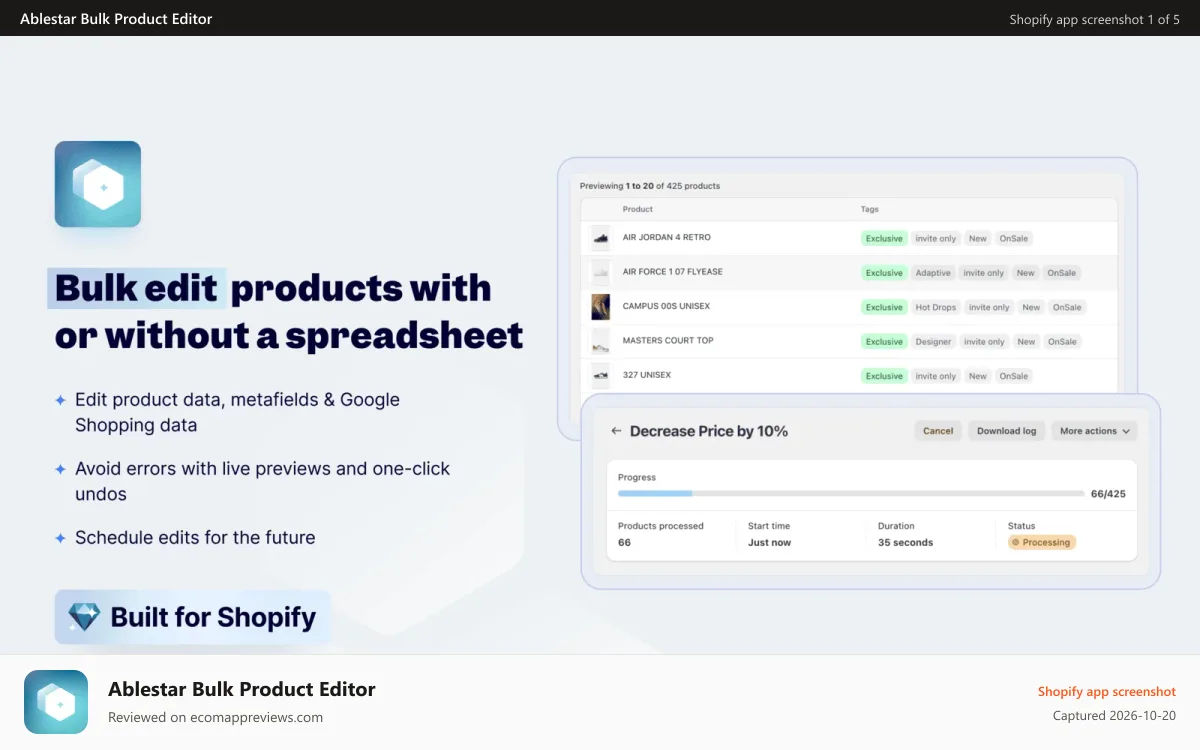Viewport: 1200px width, 750px height.
Task: Click the MASTERS COURT TOP product name
Action: tap(668, 340)
